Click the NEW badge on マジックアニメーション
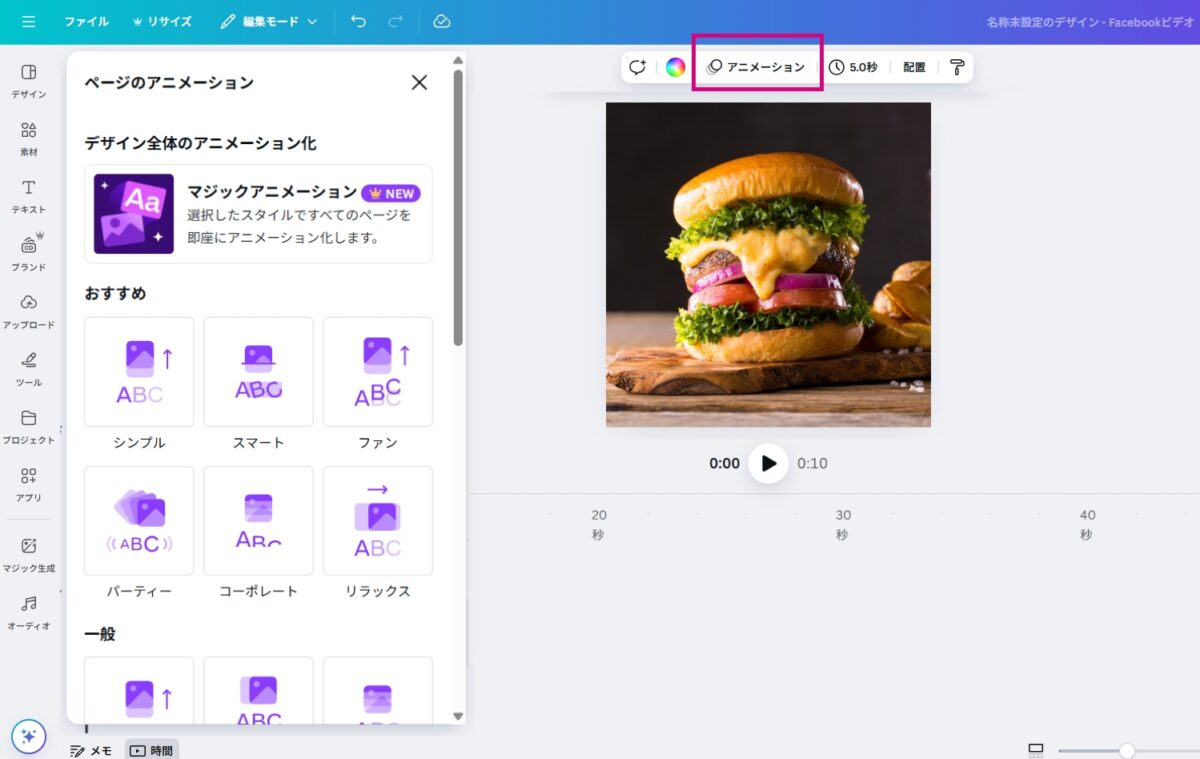The height and width of the screenshot is (759, 1200). 391,193
